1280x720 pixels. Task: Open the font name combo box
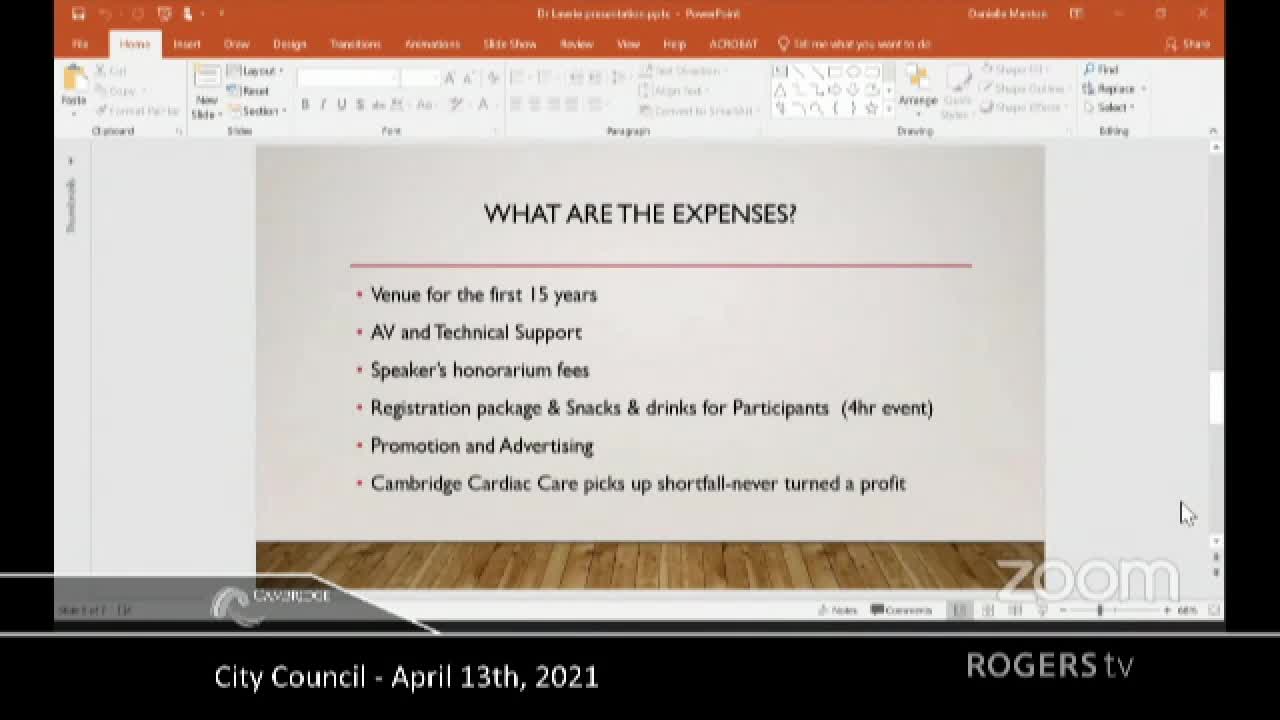346,78
